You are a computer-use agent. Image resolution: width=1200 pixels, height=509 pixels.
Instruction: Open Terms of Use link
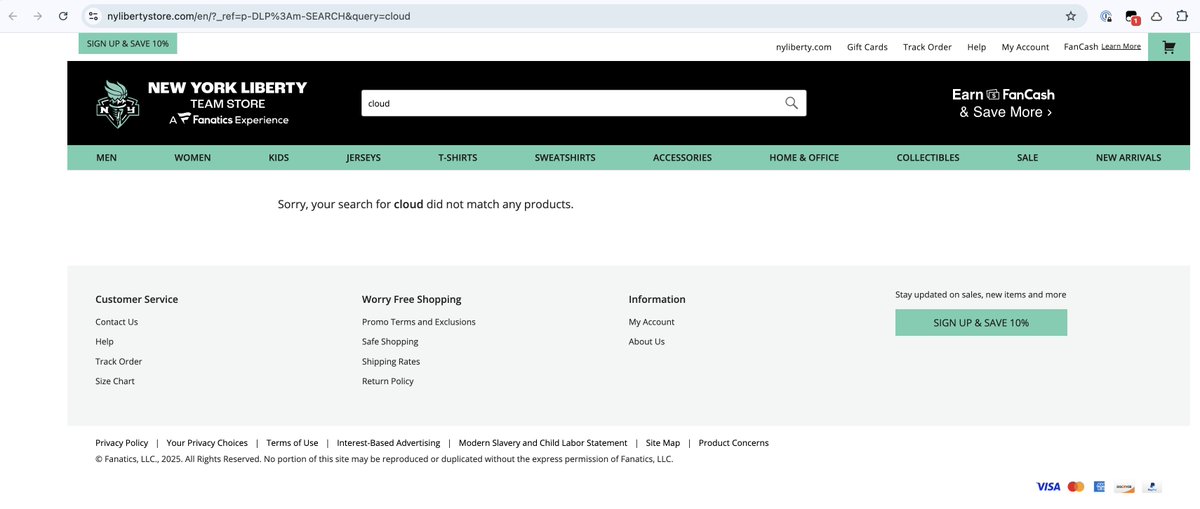point(292,443)
